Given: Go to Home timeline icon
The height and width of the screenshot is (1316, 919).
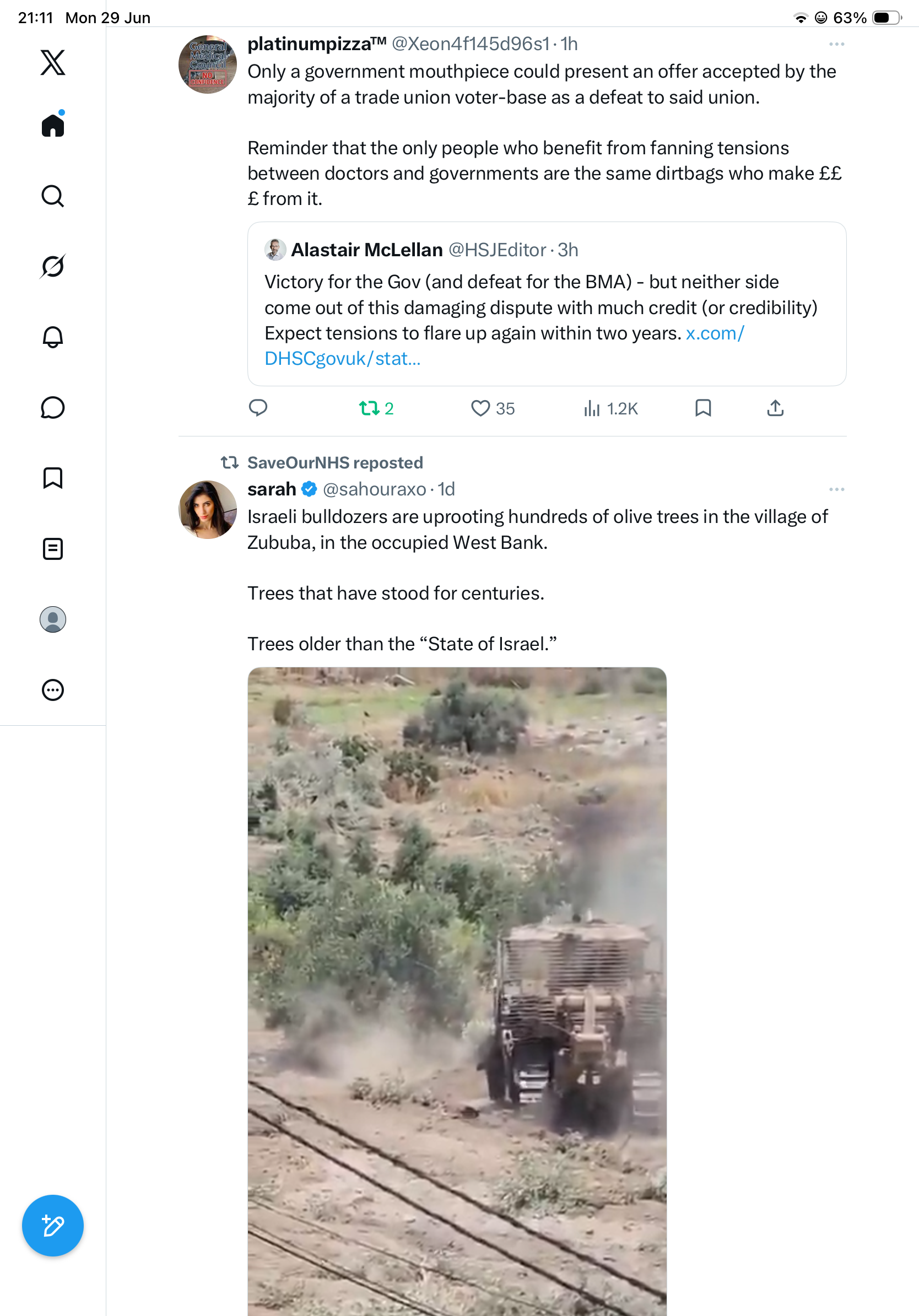Looking at the screenshot, I should (x=53, y=125).
